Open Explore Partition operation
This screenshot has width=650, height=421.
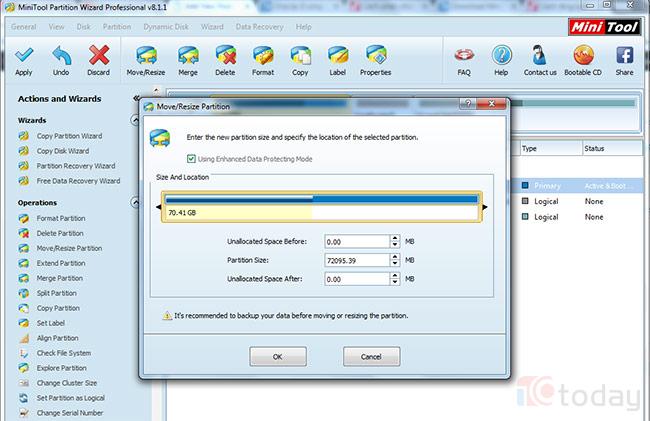(61, 368)
